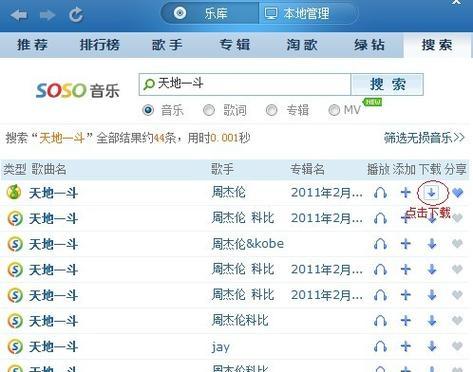The image size is (473, 372).
Task: Go back with the left arrow button
Action: pyautogui.click(x=19, y=15)
